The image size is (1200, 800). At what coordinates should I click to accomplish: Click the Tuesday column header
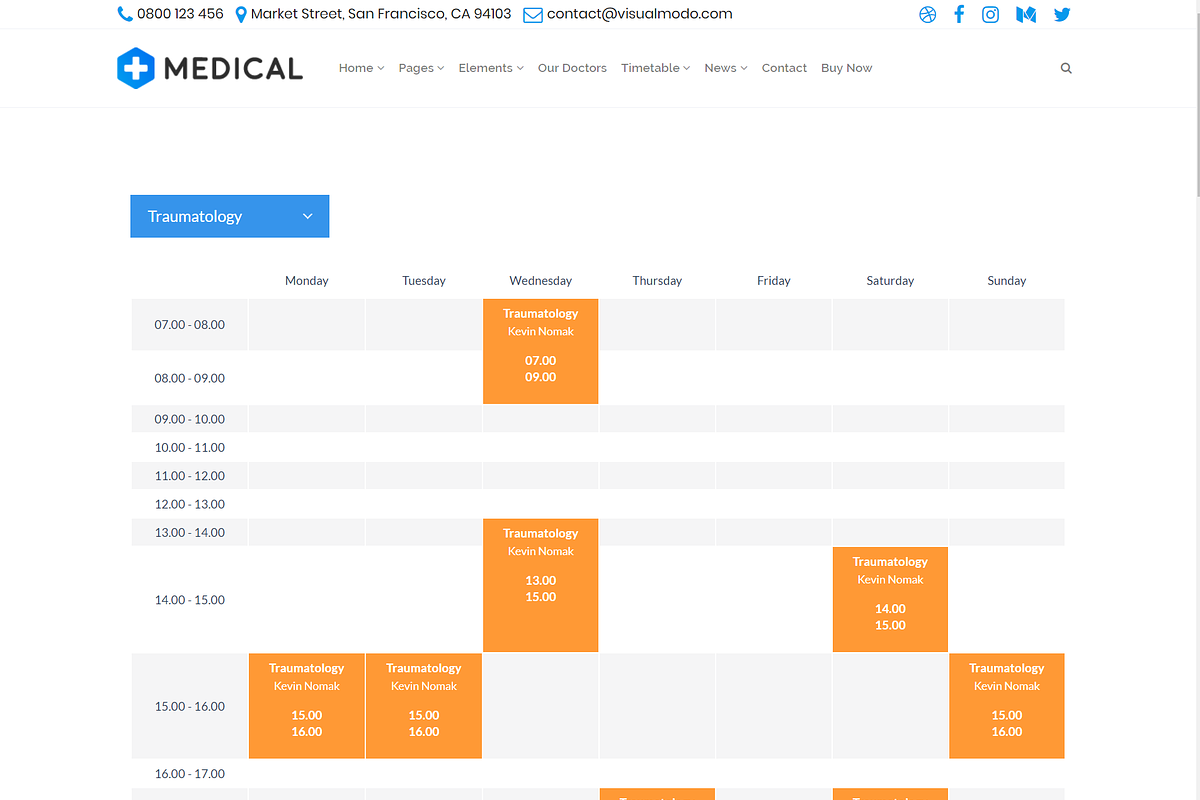[424, 281]
